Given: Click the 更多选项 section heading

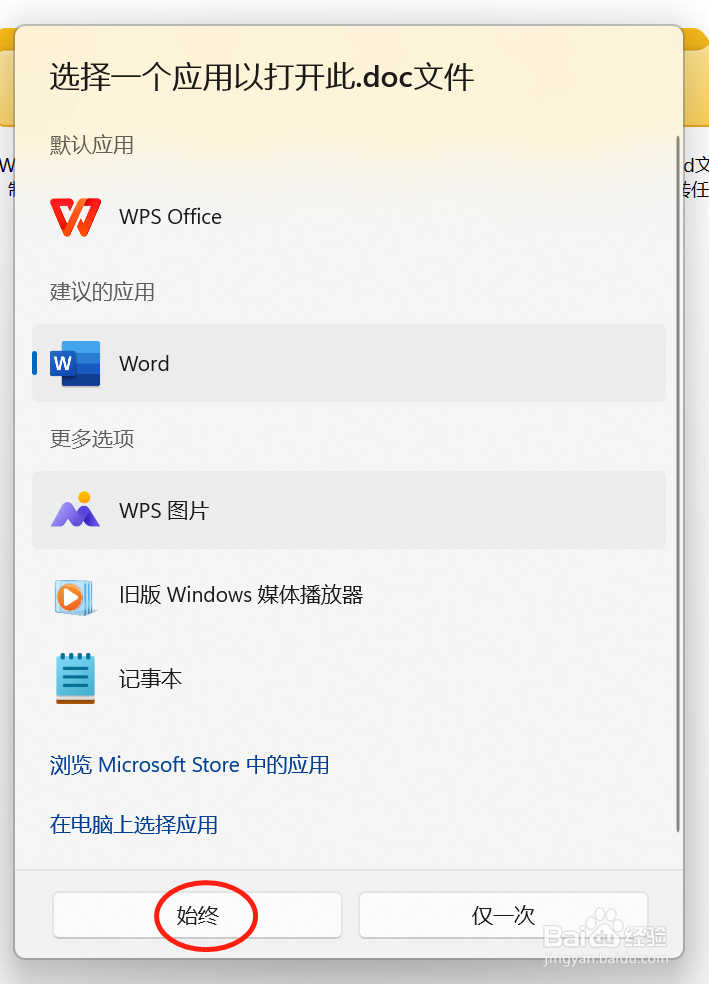Looking at the screenshot, I should point(92,439).
